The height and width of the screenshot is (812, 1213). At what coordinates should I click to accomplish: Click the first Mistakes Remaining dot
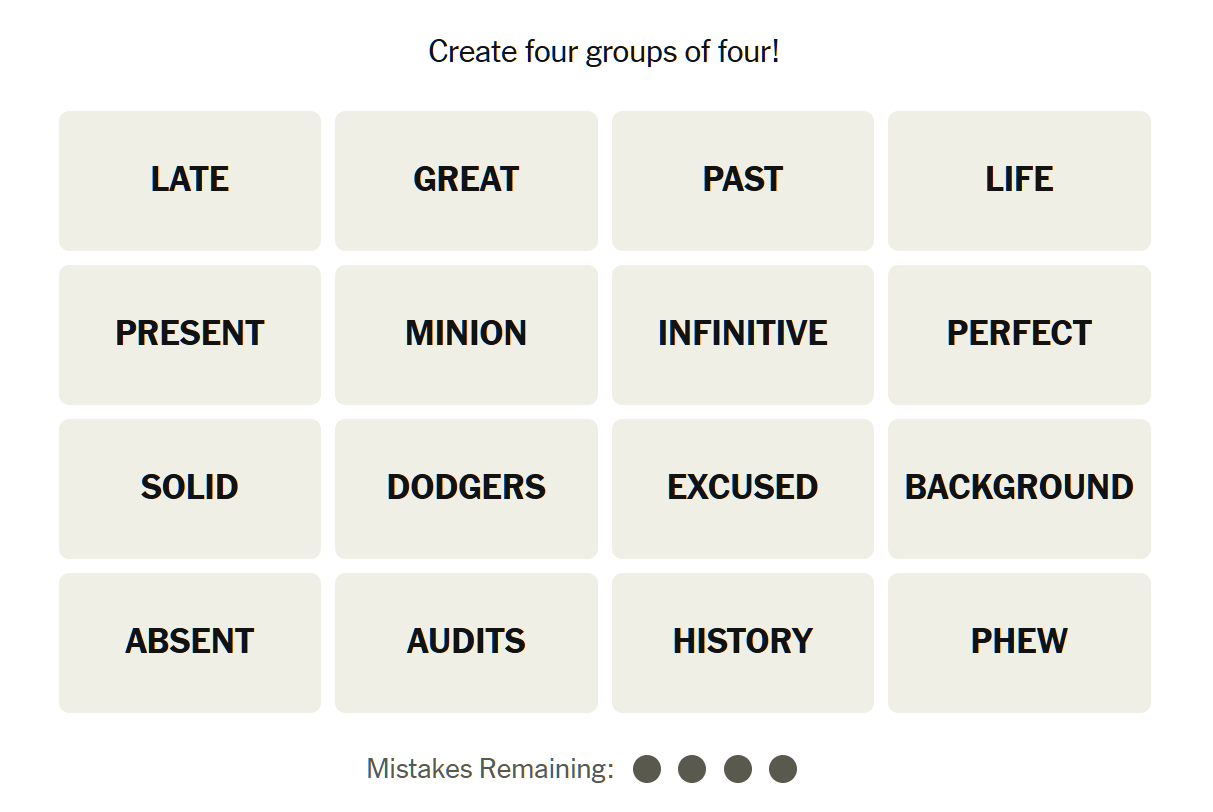click(647, 769)
